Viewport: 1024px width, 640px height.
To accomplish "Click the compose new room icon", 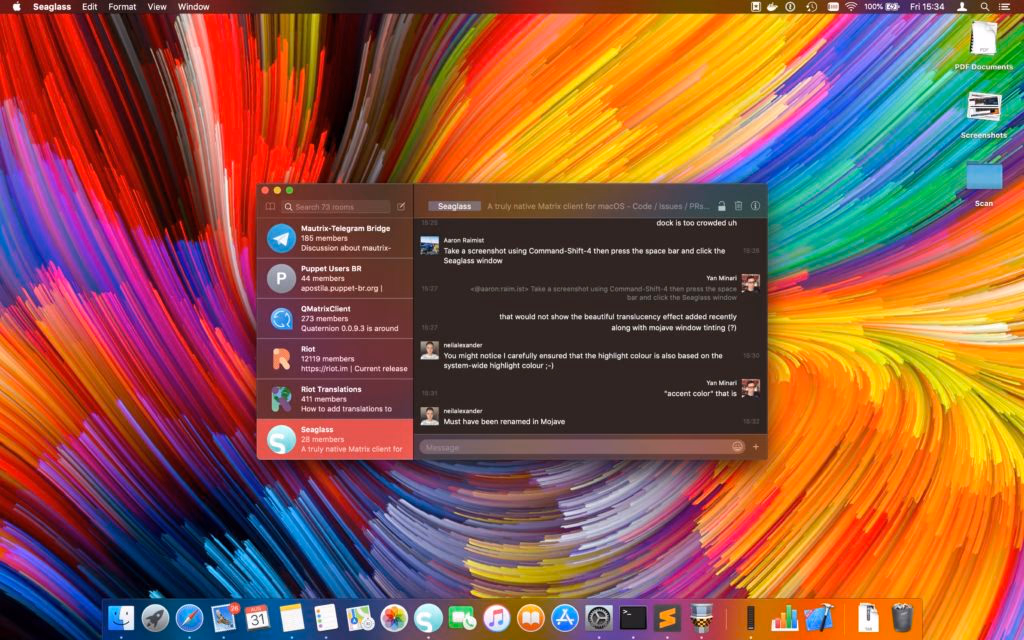I will click(x=401, y=206).
